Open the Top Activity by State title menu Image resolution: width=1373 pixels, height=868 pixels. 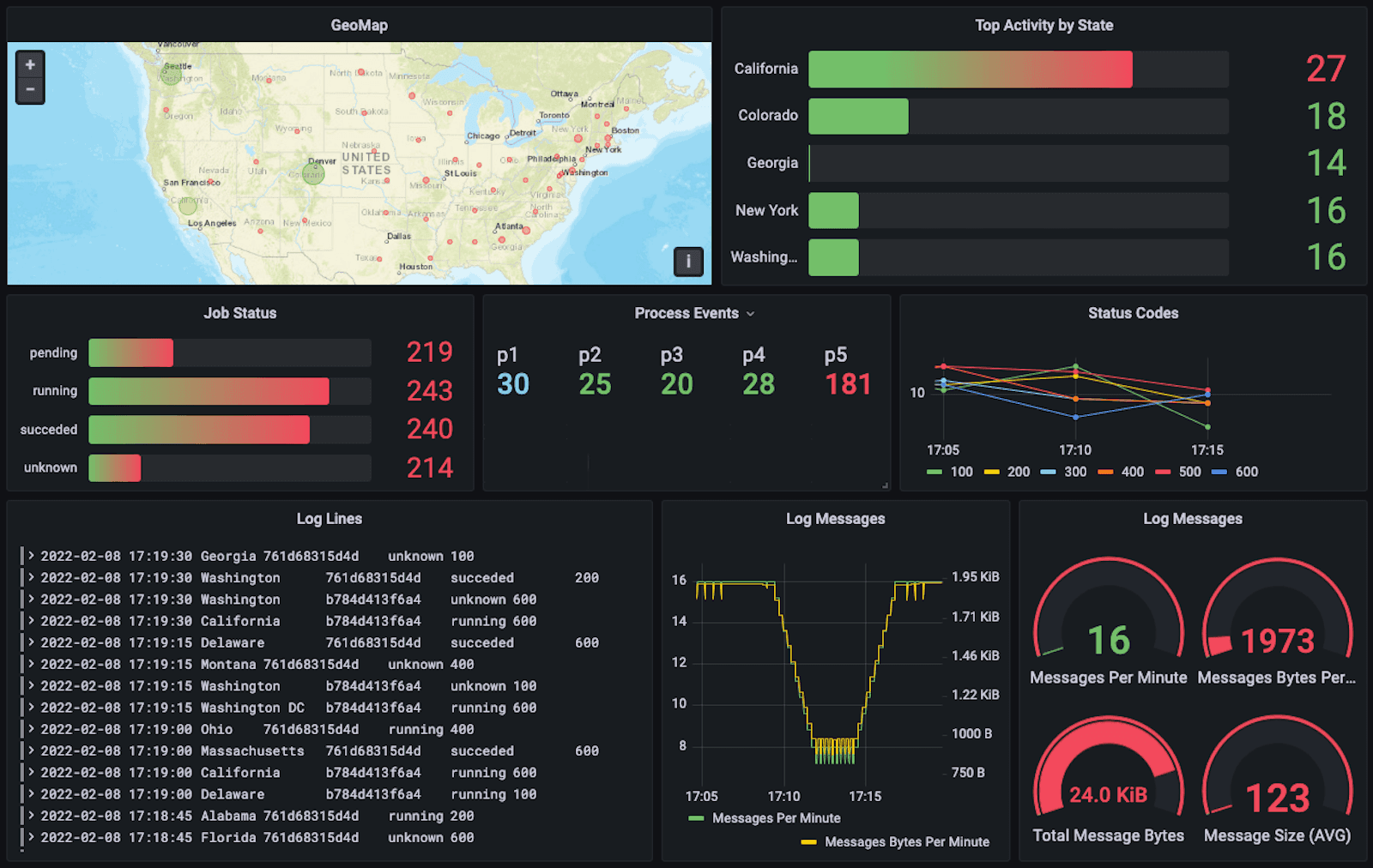(x=1044, y=26)
